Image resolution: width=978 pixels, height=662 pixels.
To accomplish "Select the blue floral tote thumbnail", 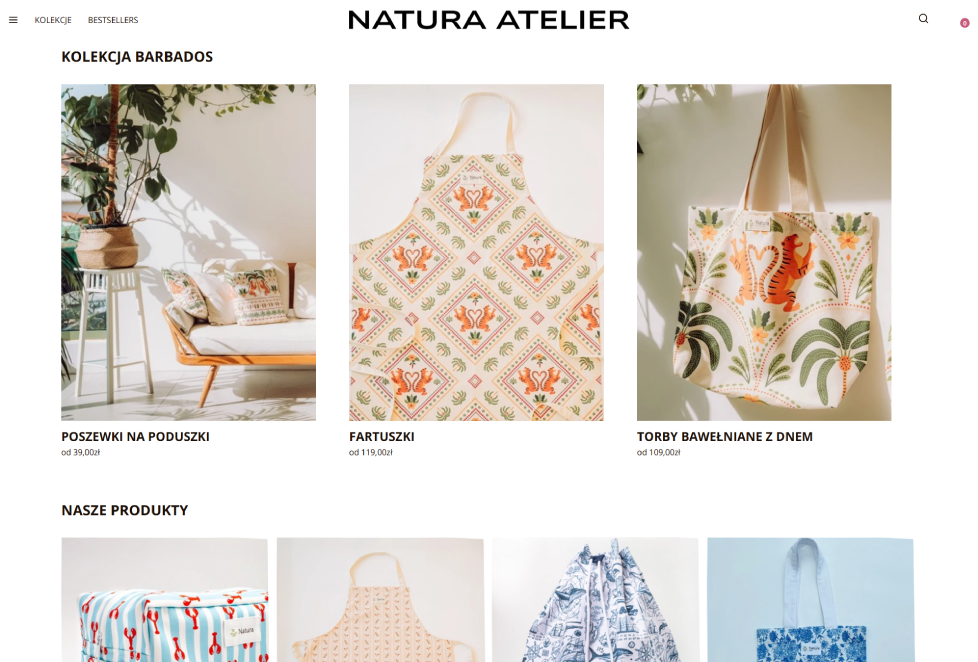I will click(810, 600).
